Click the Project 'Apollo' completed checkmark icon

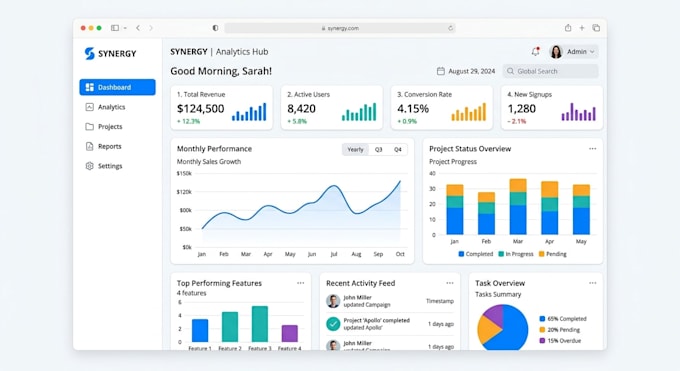[x=333, y=324]
